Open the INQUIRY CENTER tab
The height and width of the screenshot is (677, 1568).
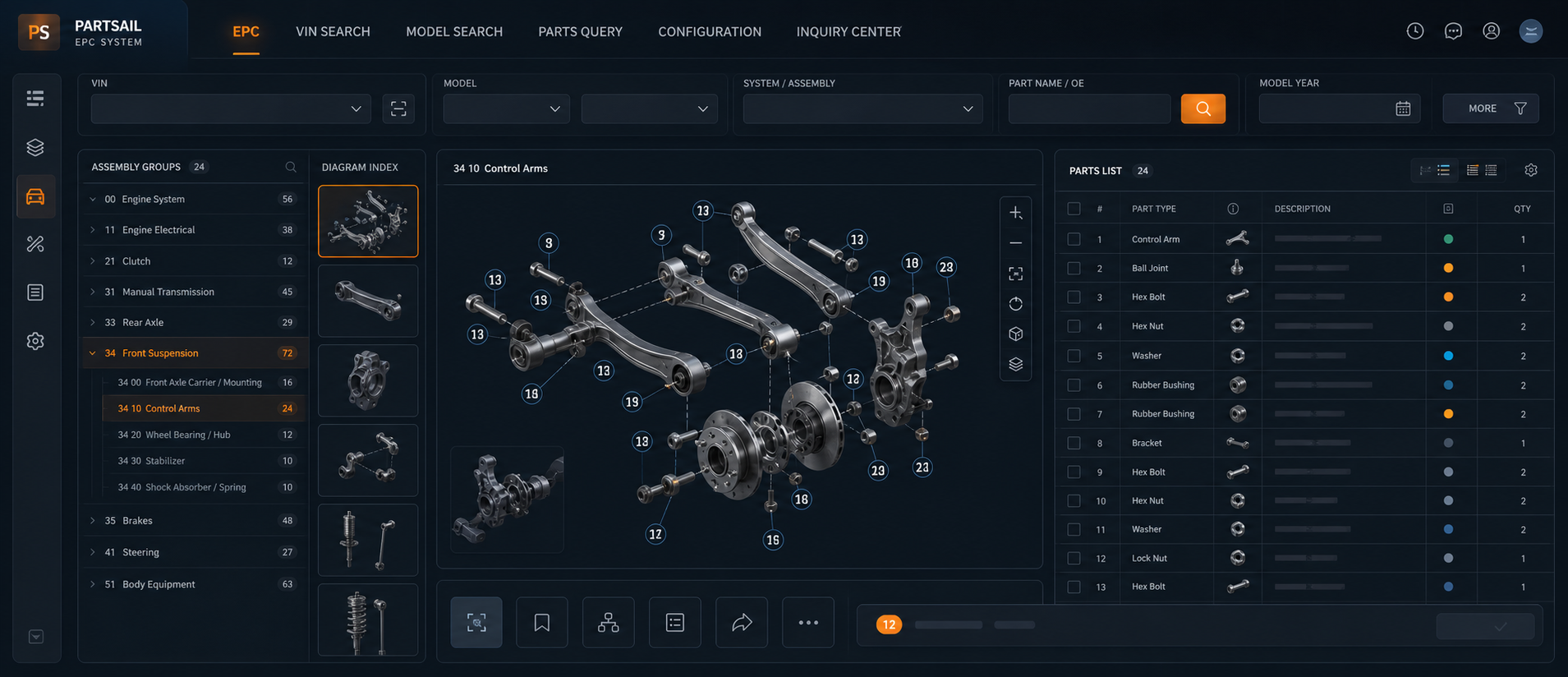coord(848,32)
